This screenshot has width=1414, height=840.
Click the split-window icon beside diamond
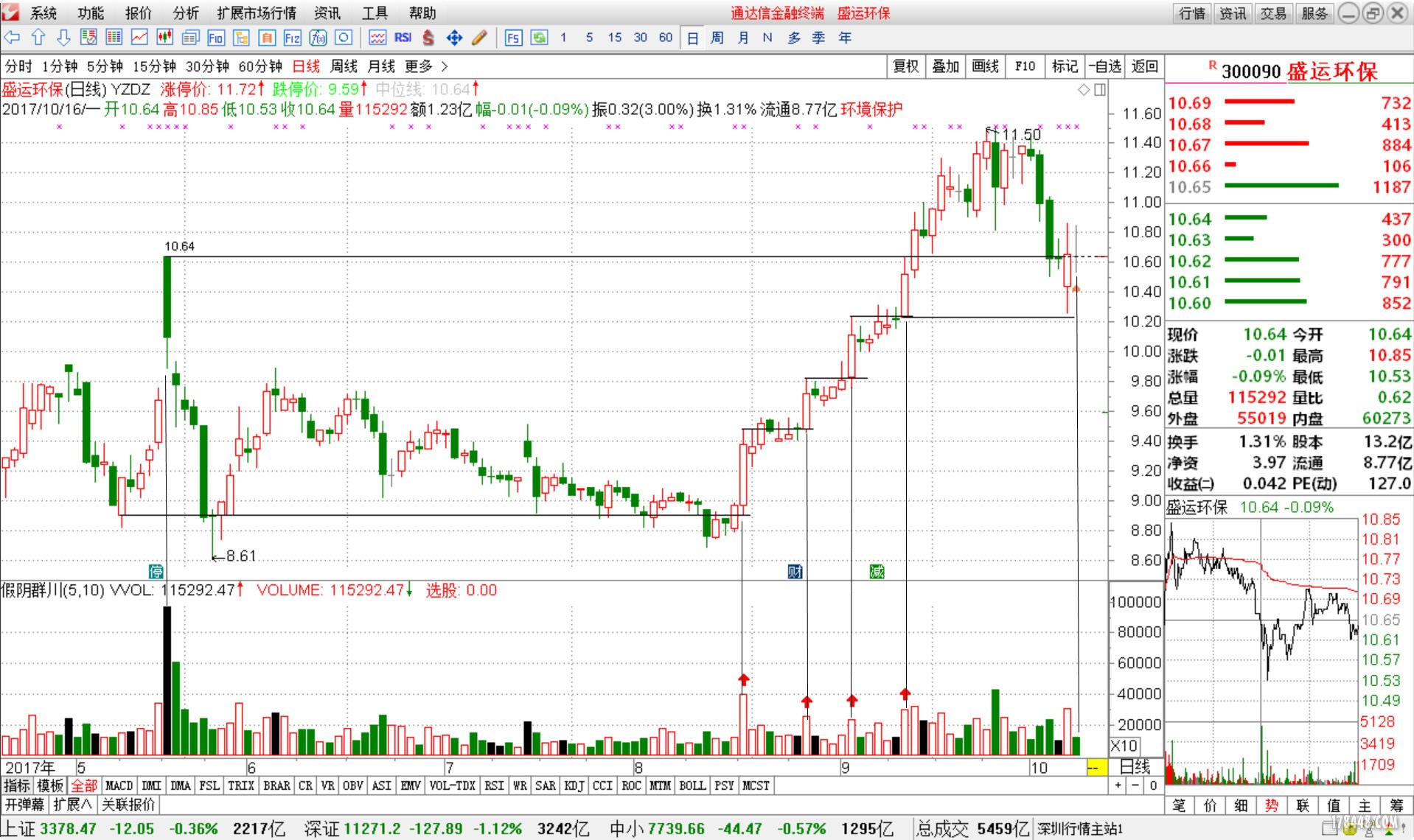(x=1100, y=90)
